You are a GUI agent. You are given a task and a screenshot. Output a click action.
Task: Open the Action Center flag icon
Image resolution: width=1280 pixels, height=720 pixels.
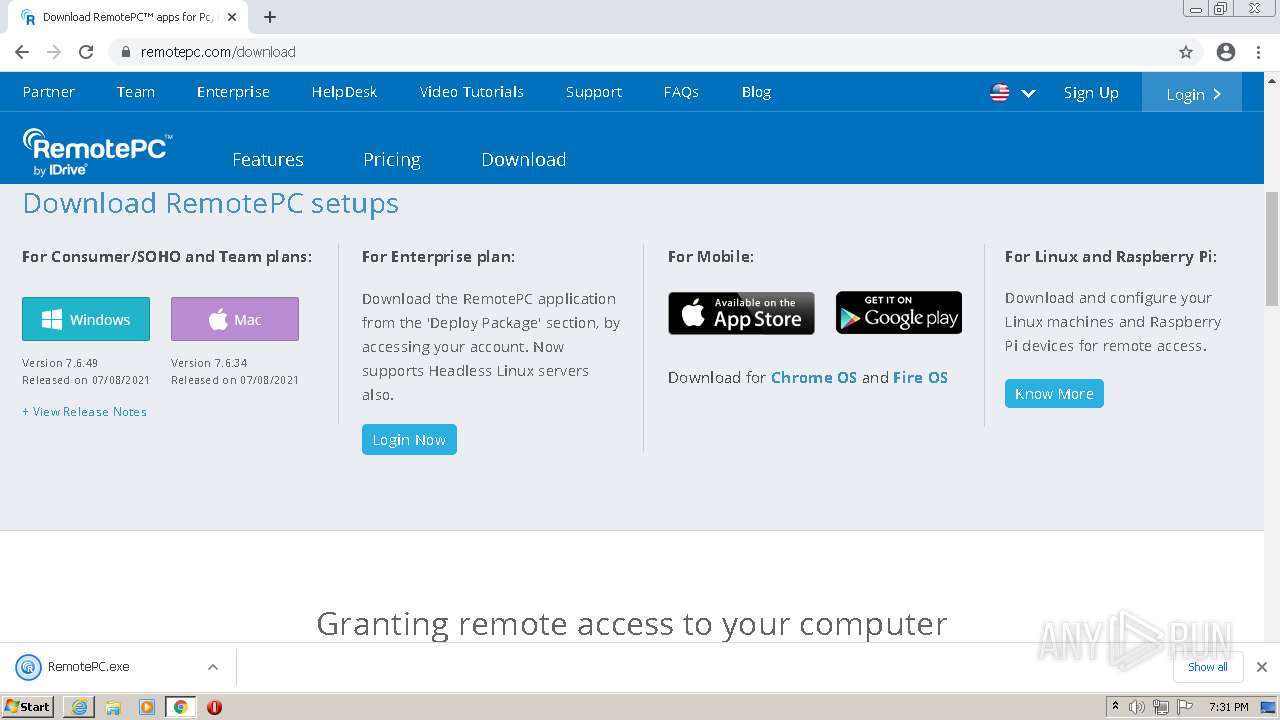coord(1185,707)
